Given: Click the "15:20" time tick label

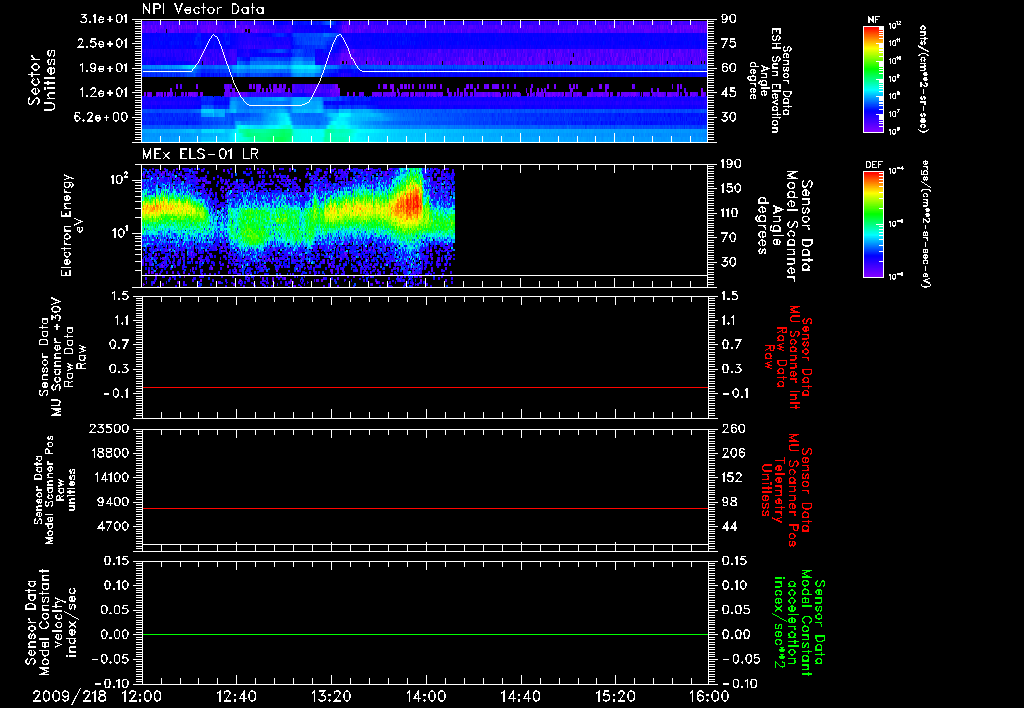Looking at the screenshot, I should pos(615,696).
